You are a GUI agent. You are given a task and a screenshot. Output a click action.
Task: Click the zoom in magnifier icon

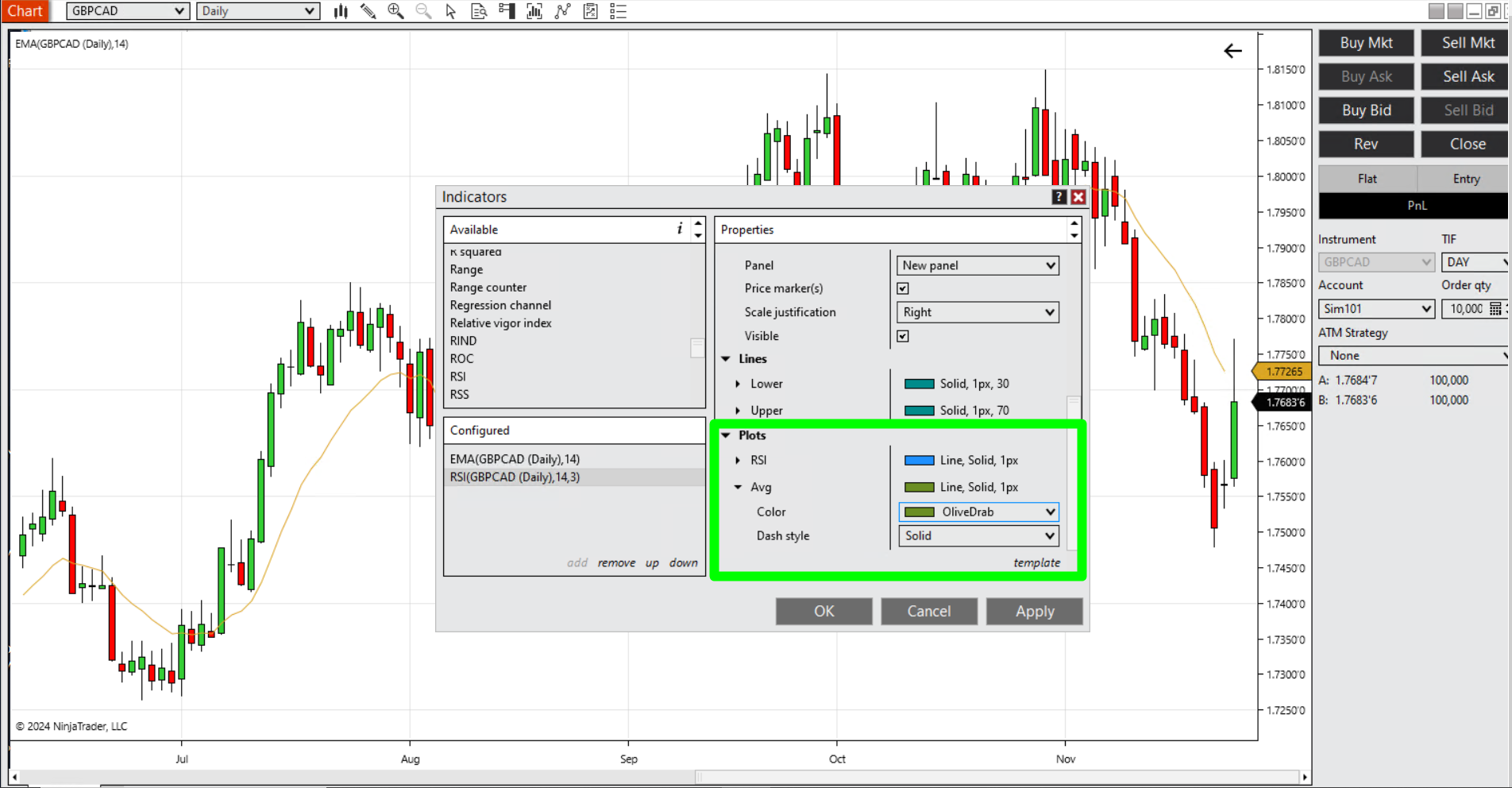tap(395, 11)
